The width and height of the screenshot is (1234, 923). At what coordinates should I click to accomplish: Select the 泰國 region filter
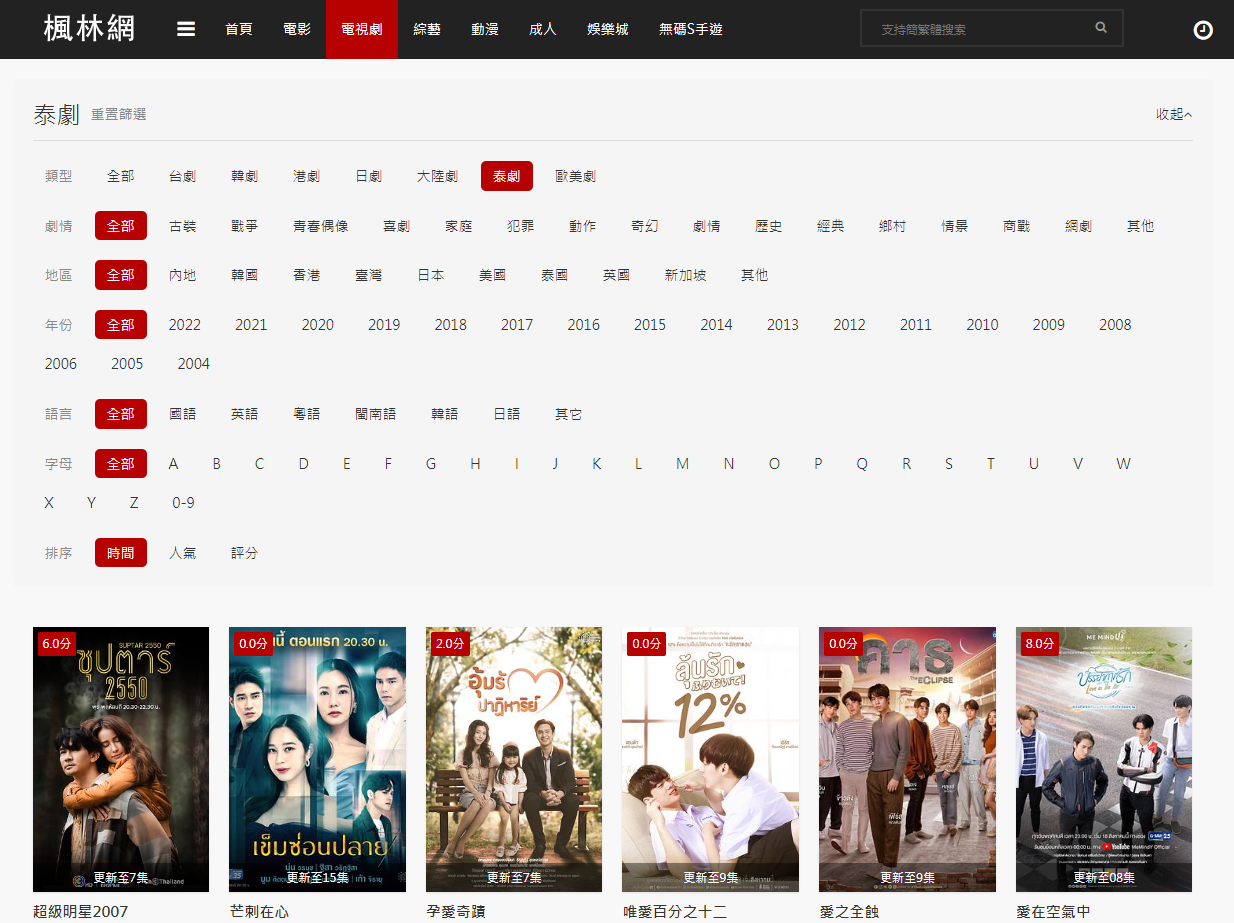tap(554, 275)
